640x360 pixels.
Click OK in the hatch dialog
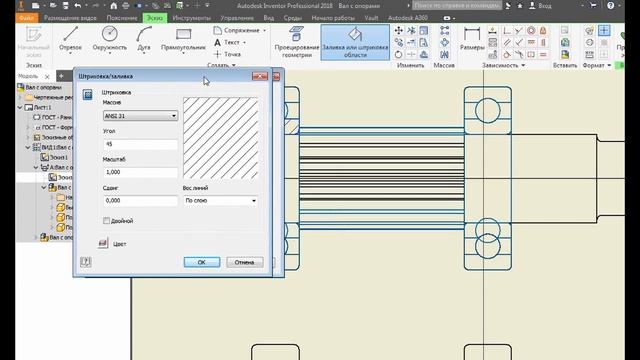point(202,262)
